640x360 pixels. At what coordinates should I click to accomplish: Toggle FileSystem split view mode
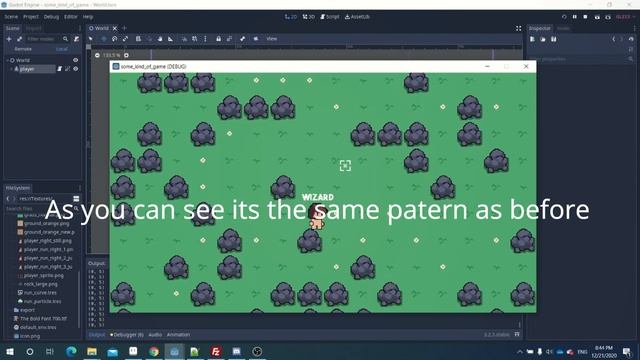[76, 198]
